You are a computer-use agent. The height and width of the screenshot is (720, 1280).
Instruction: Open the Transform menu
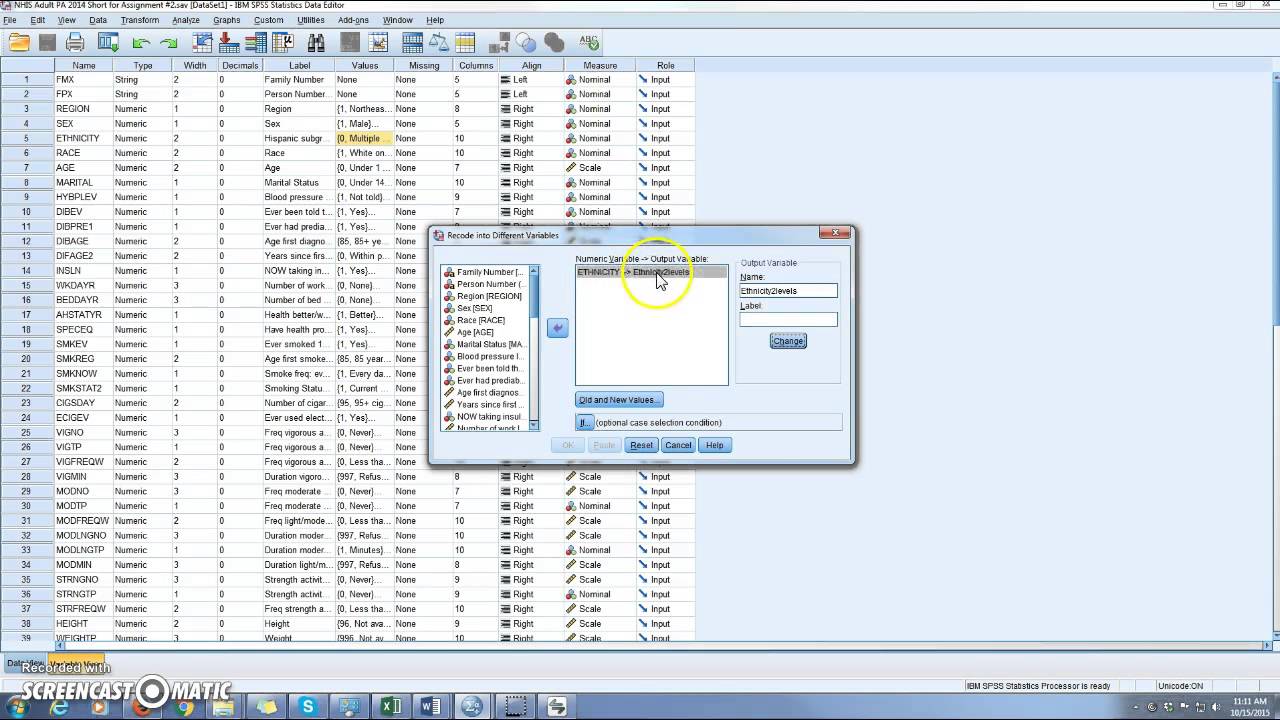139,20
